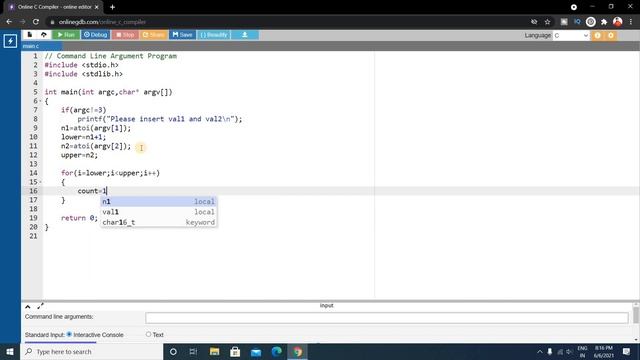Image resolution: width=640 pixels, height=360 pixels.
Task: Bookmark this page with star icon
Action: tap(547, 22)
